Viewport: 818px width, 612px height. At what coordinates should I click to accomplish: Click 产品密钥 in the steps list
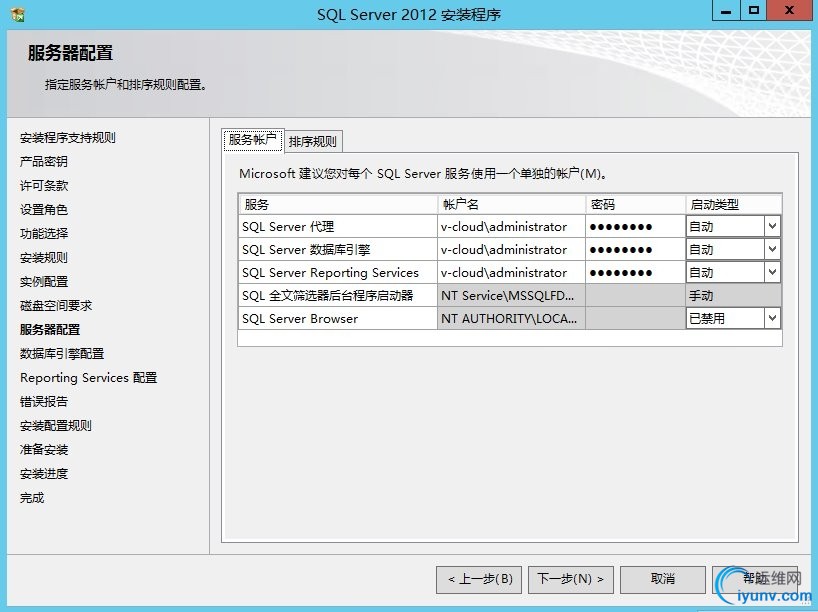(44, 162)
